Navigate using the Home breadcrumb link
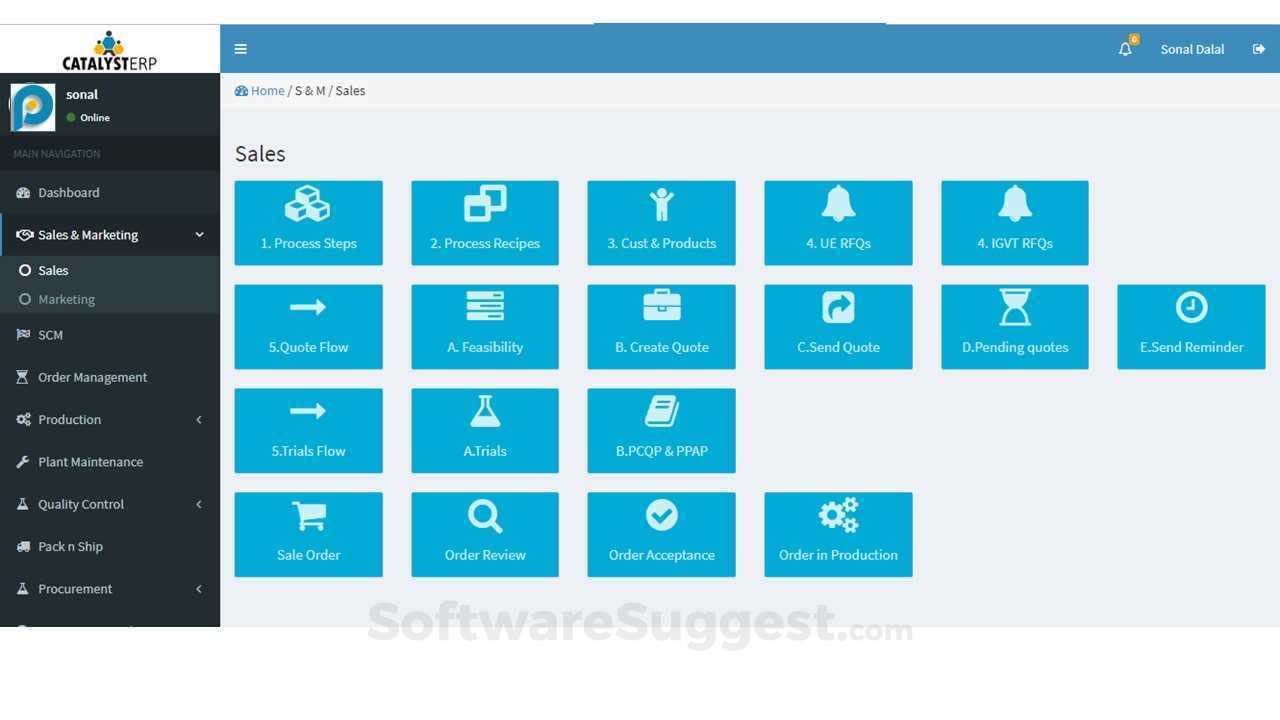The height and width of the screenshot is (720, 1280). tap(266, 90)
